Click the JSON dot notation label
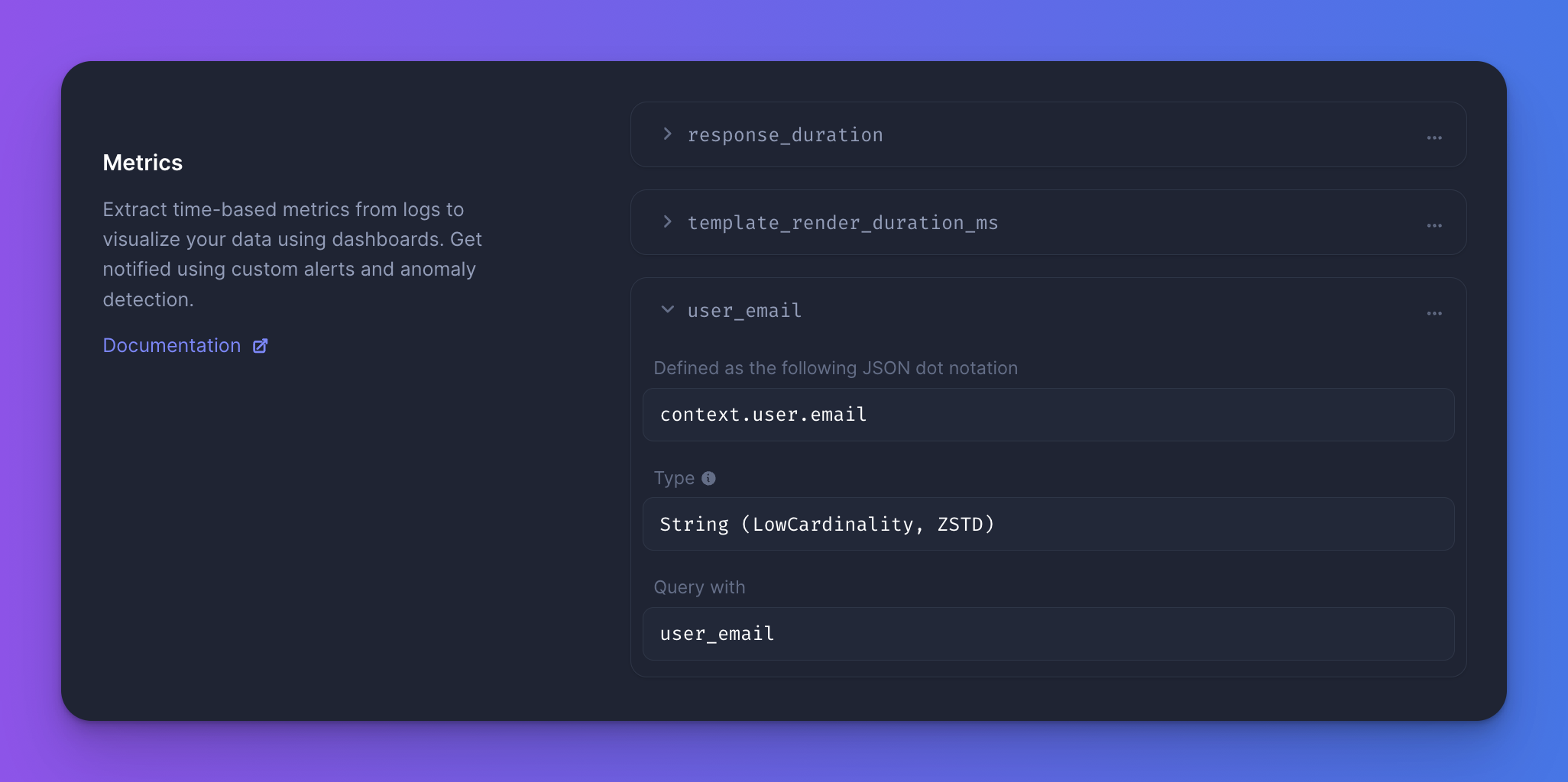This screenshot has height=782, width=1568. coord(835,368)
